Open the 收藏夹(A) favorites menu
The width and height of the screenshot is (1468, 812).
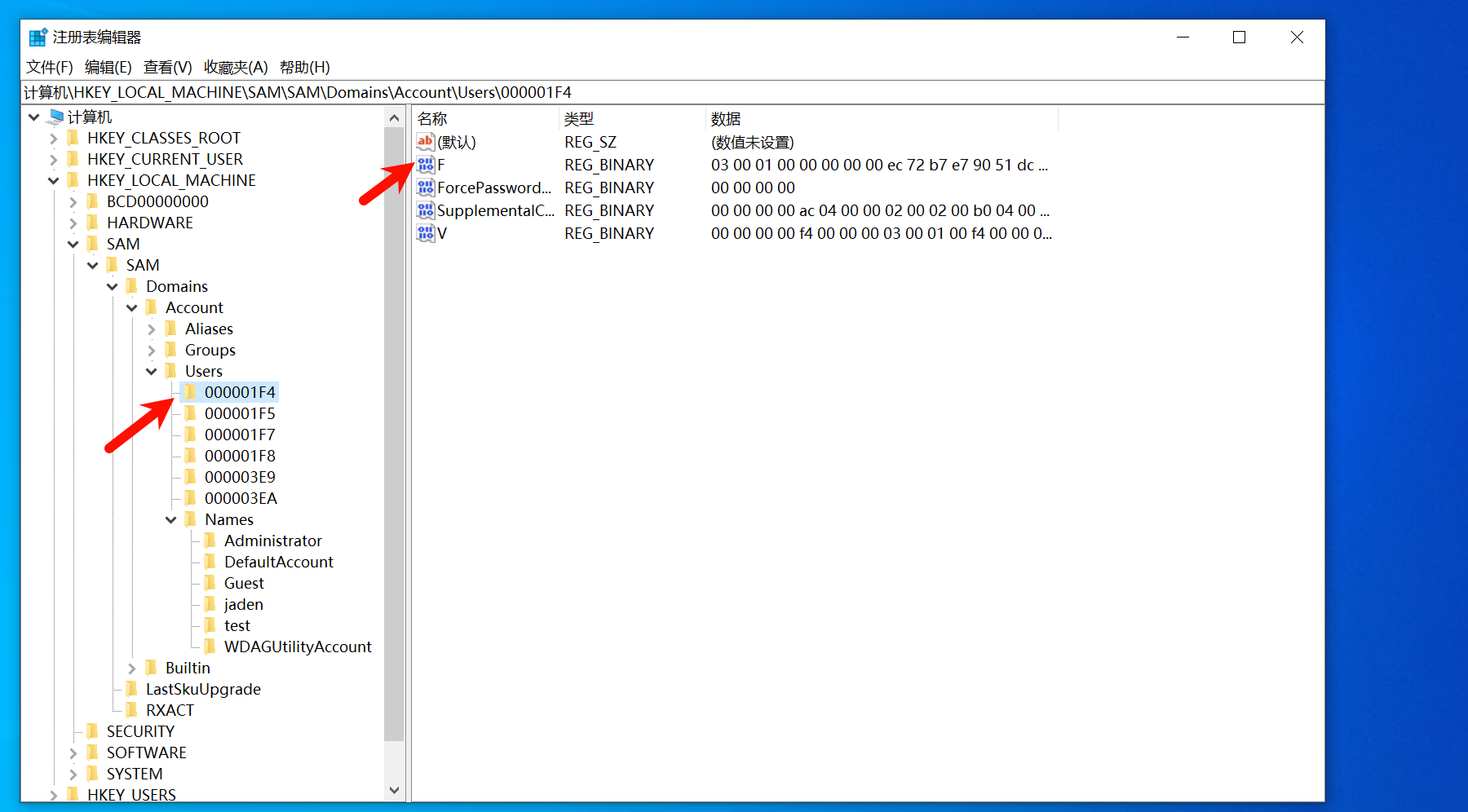[236, 67]
